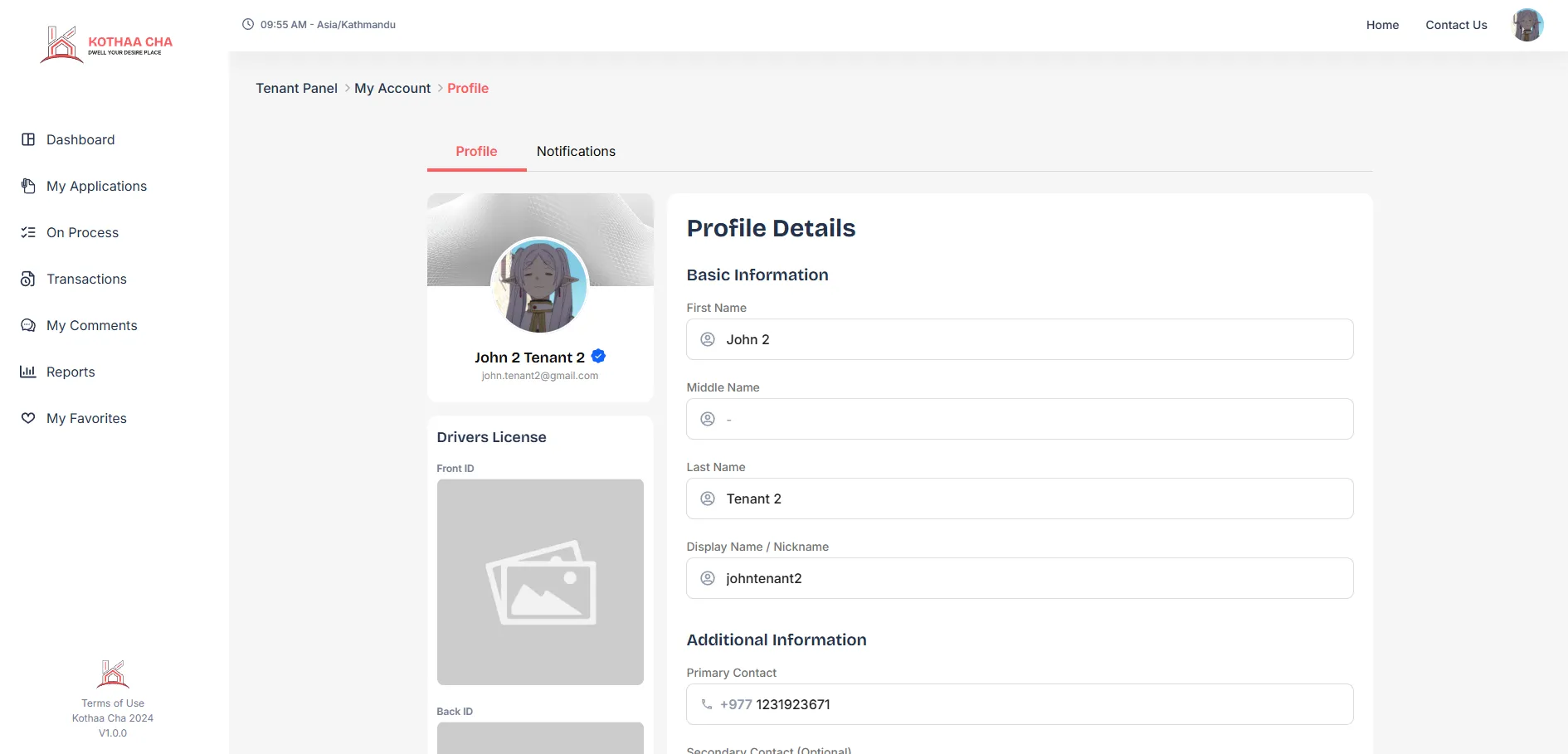Click the Home link in the top bar
The height and width of the screenshot is (754, 1568).
pos(1382,25)
